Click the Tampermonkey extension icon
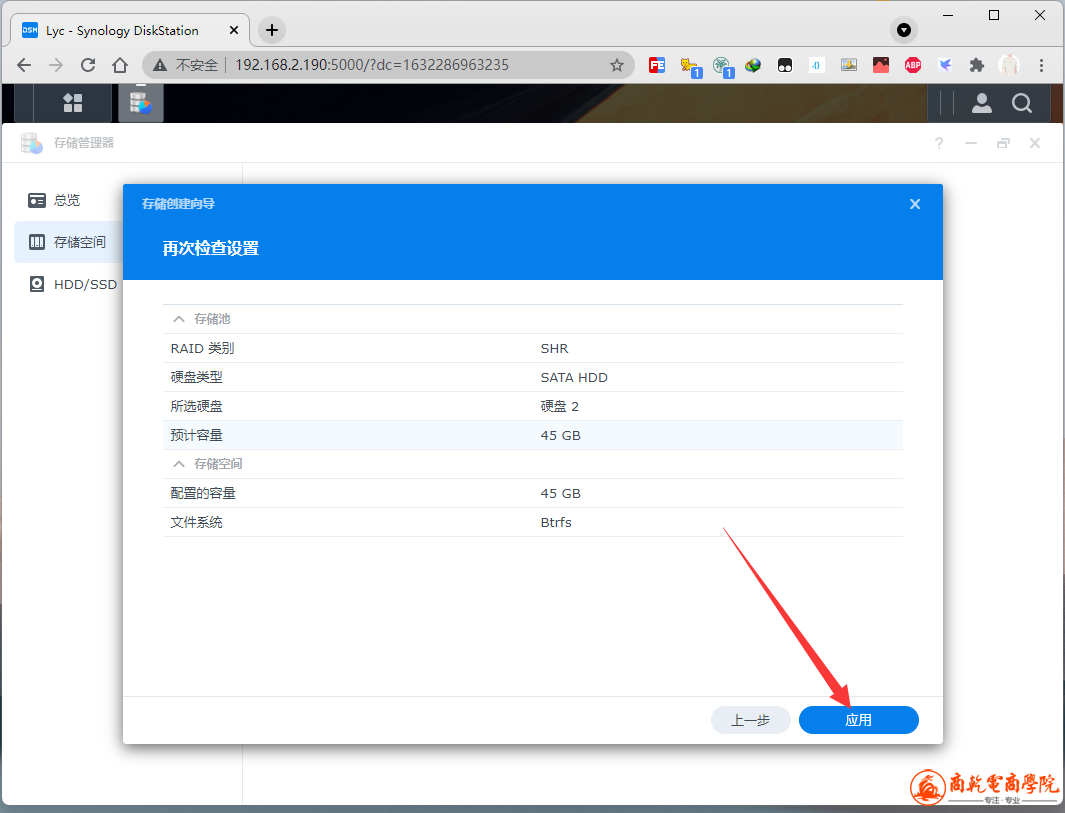 [784, 65]
